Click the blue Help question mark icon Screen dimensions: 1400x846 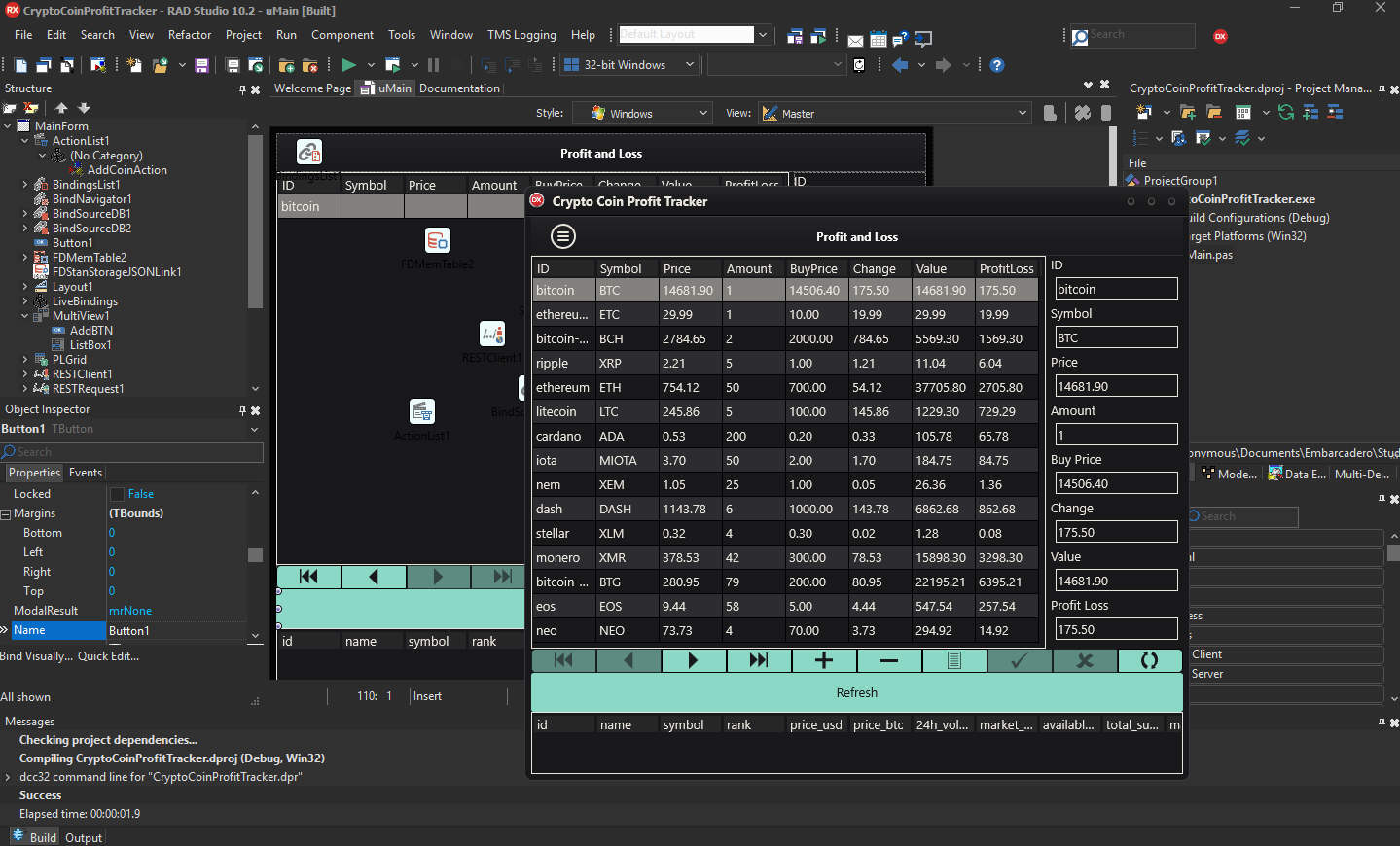click(x=996, y=65)
